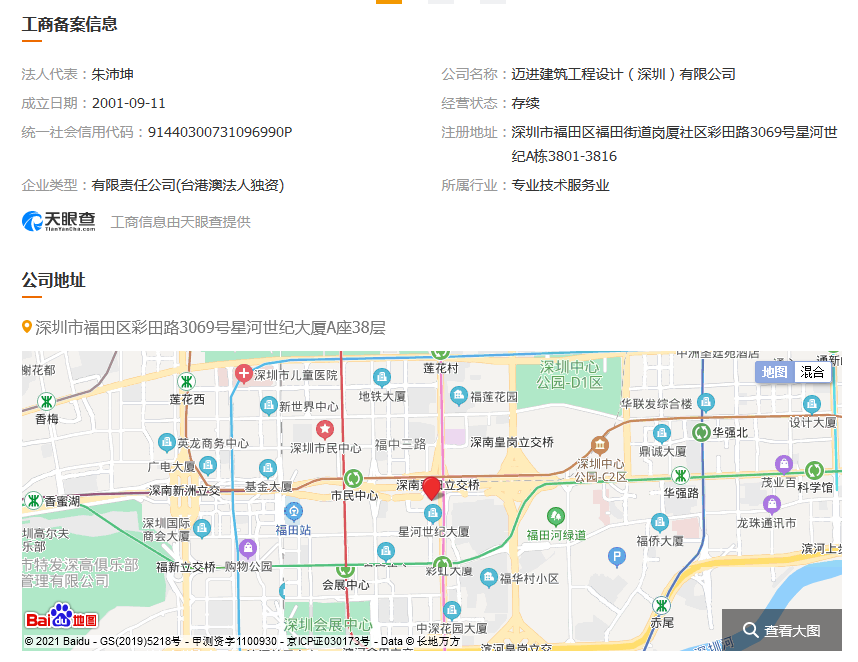Select the 莲花村 metro station label
The height and width of the screenshot is (662, 858).
point(440,368)
